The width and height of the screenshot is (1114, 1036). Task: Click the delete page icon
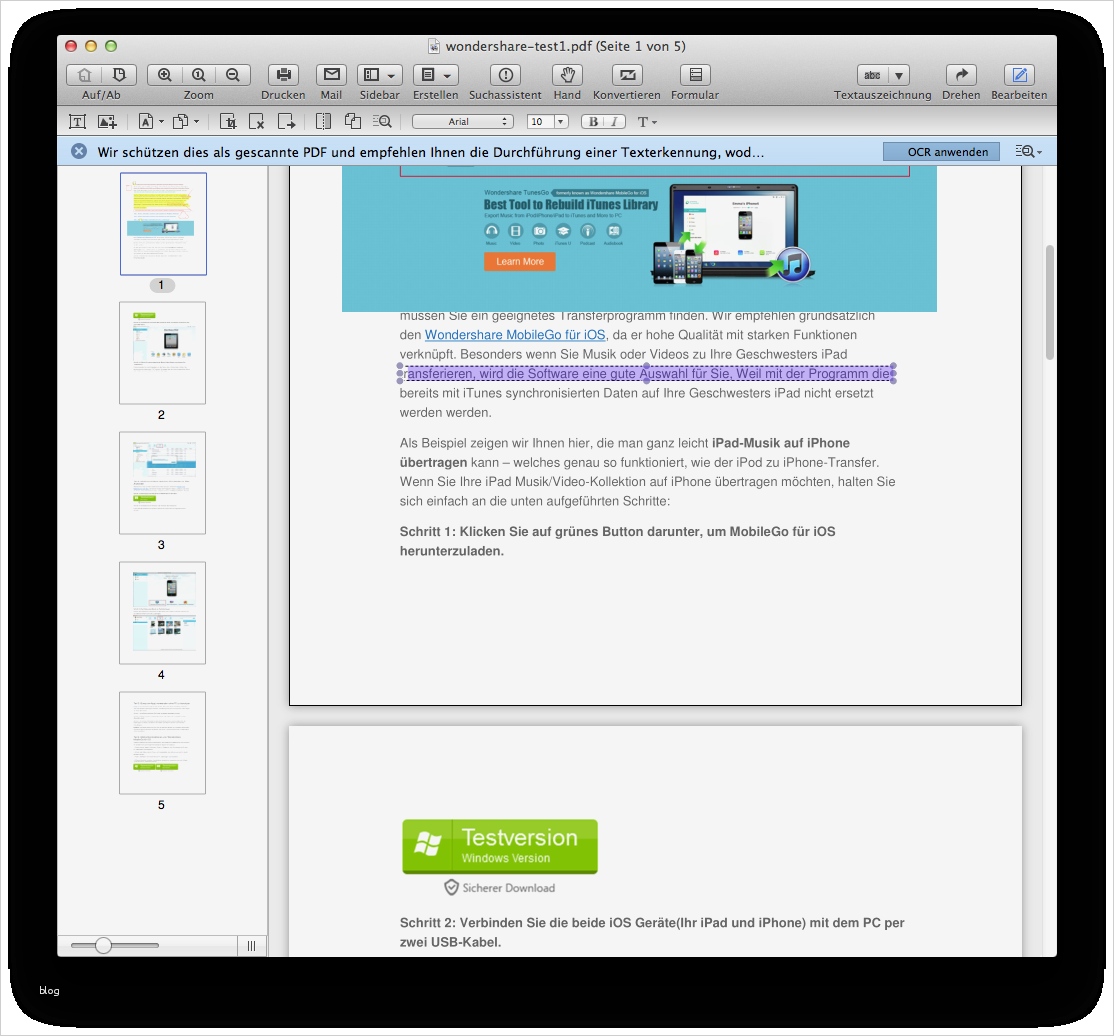(x=256, y=122)
